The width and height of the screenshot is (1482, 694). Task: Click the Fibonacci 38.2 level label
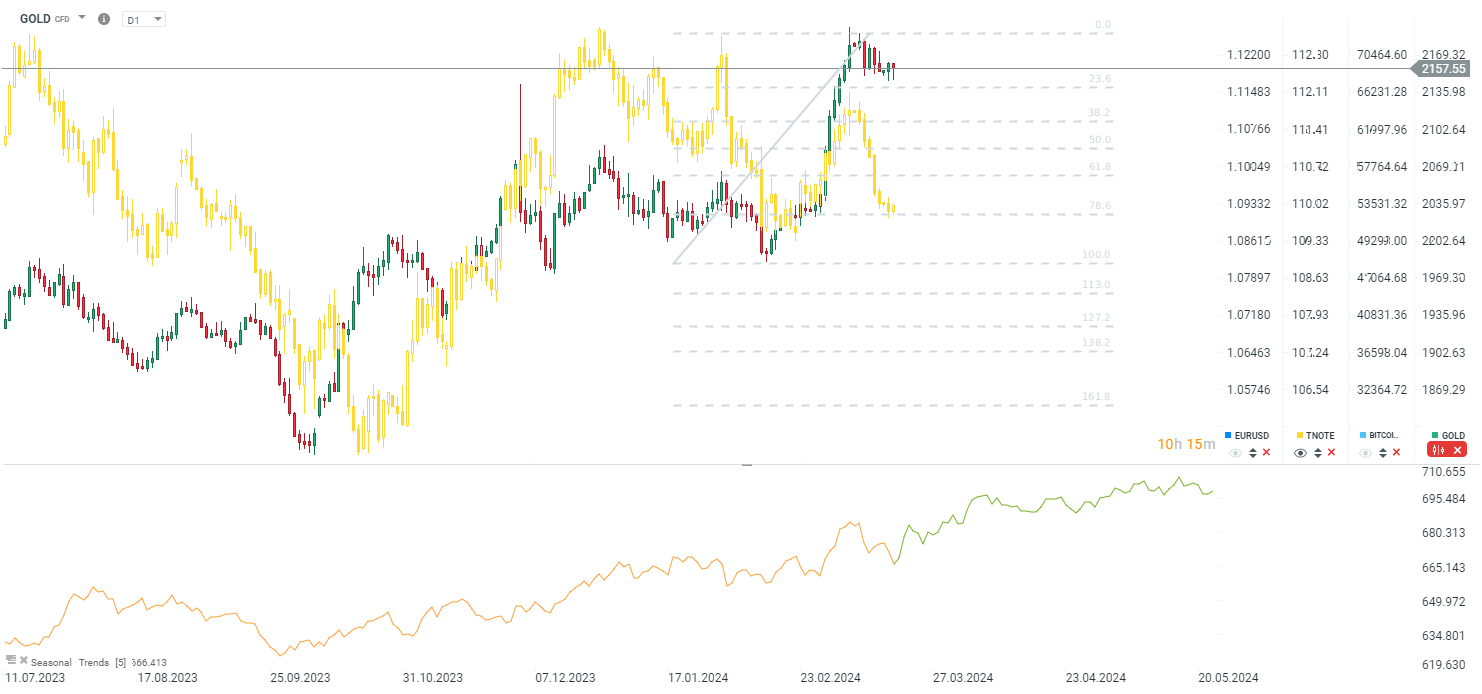(x=1100, y=112)
